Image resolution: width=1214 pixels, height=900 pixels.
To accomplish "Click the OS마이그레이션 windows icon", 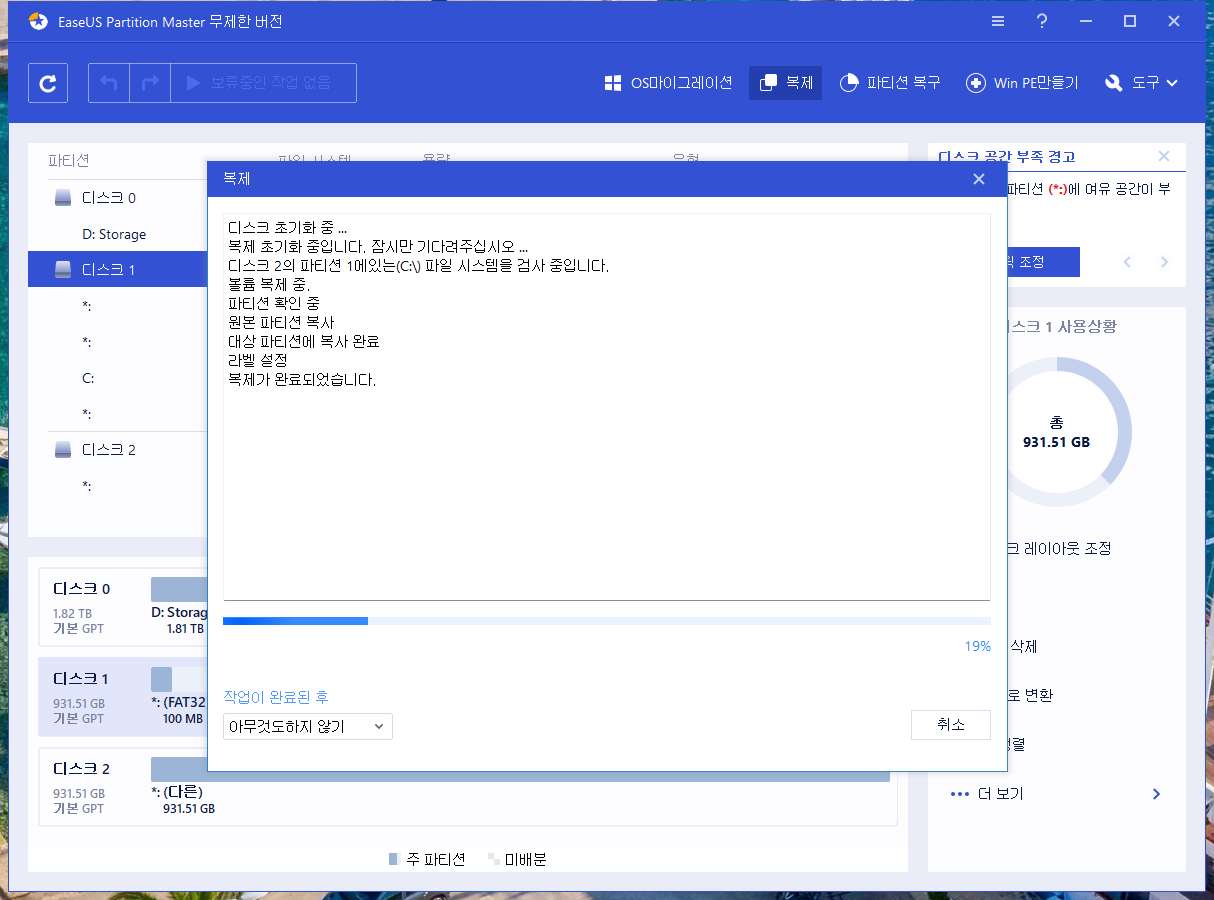I will (613, 83).
